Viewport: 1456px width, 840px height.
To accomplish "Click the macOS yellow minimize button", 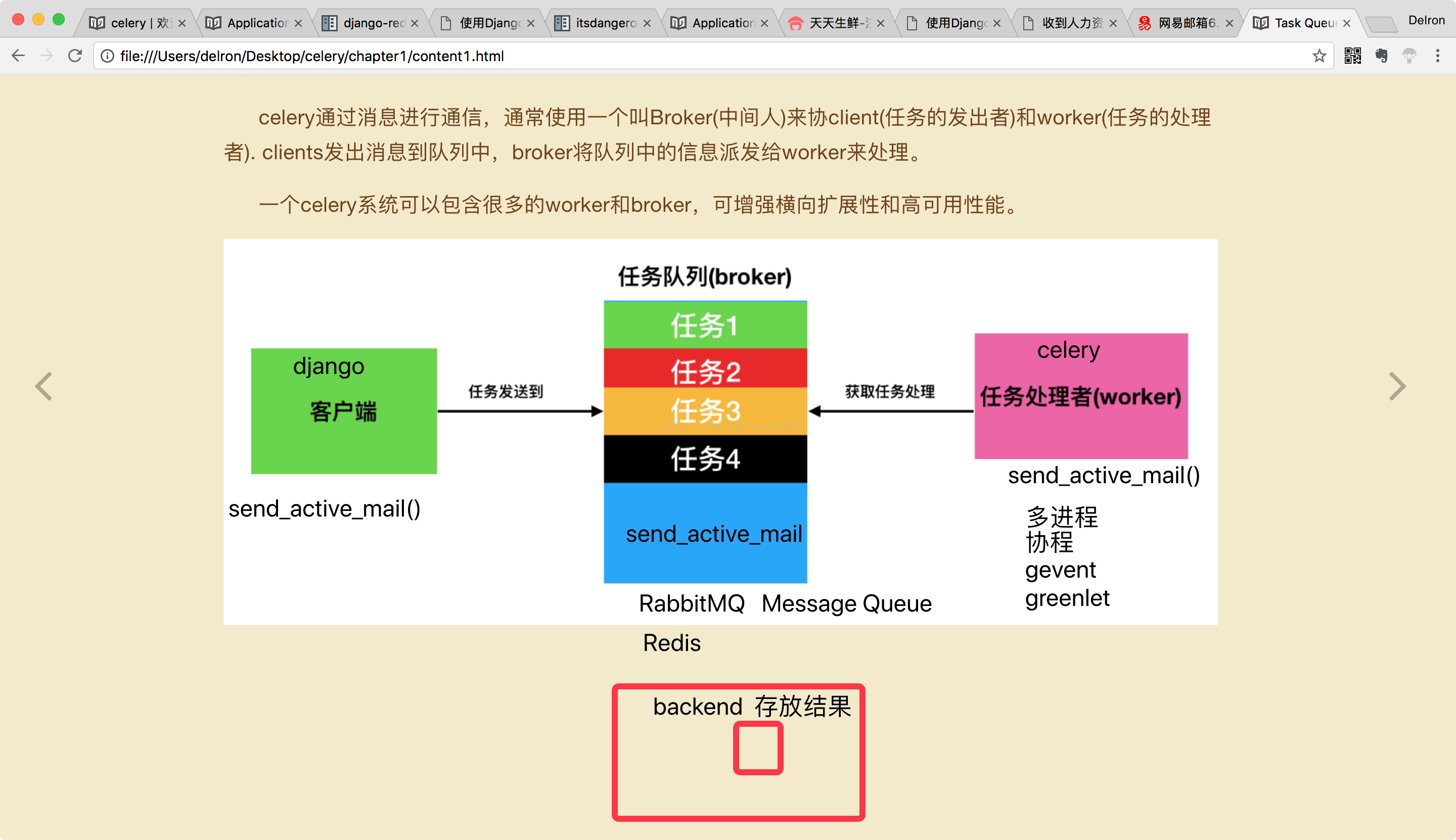I will tap(38, 20).
